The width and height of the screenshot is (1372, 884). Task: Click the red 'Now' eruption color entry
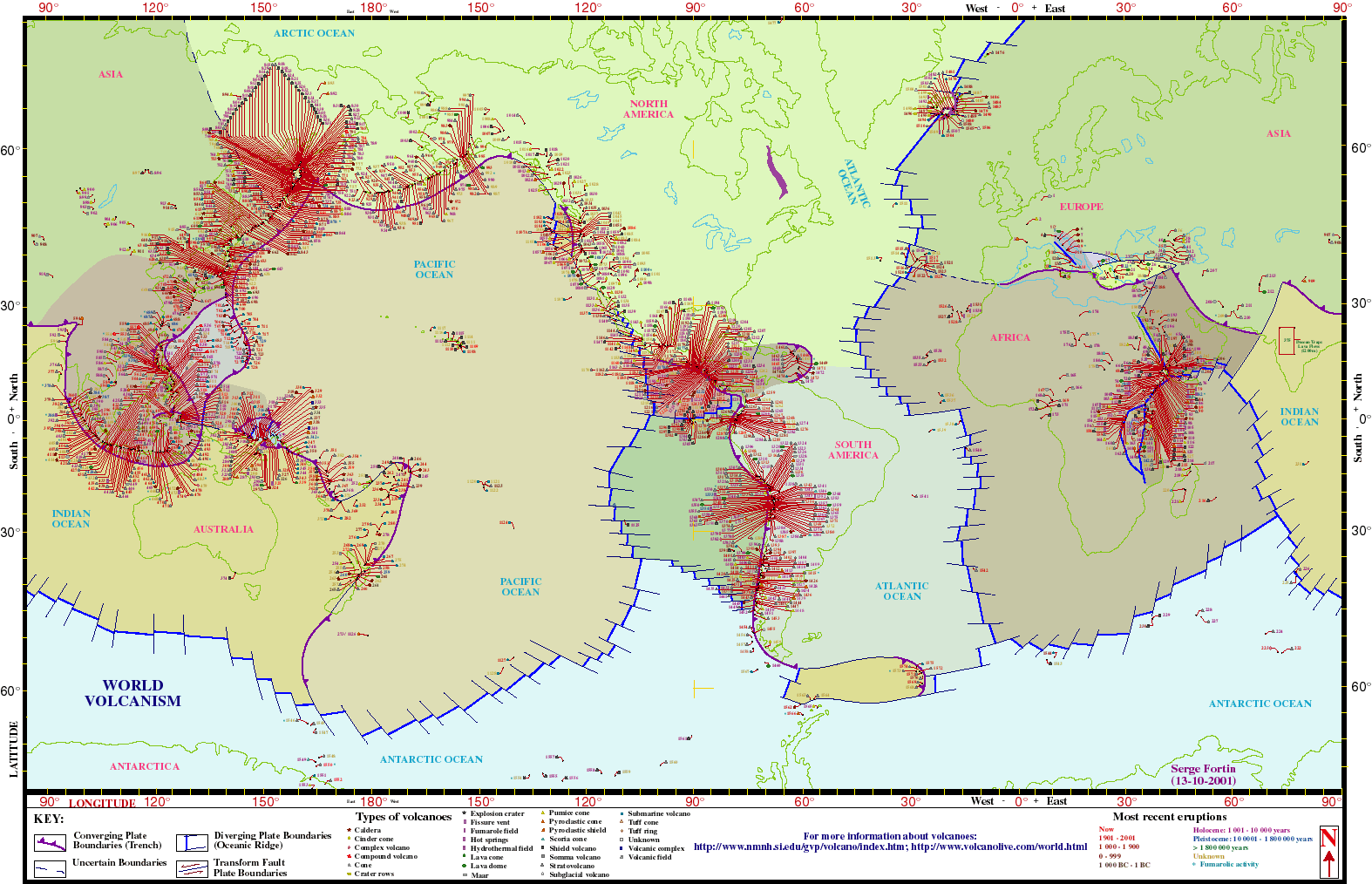(x=1106, y=829)
